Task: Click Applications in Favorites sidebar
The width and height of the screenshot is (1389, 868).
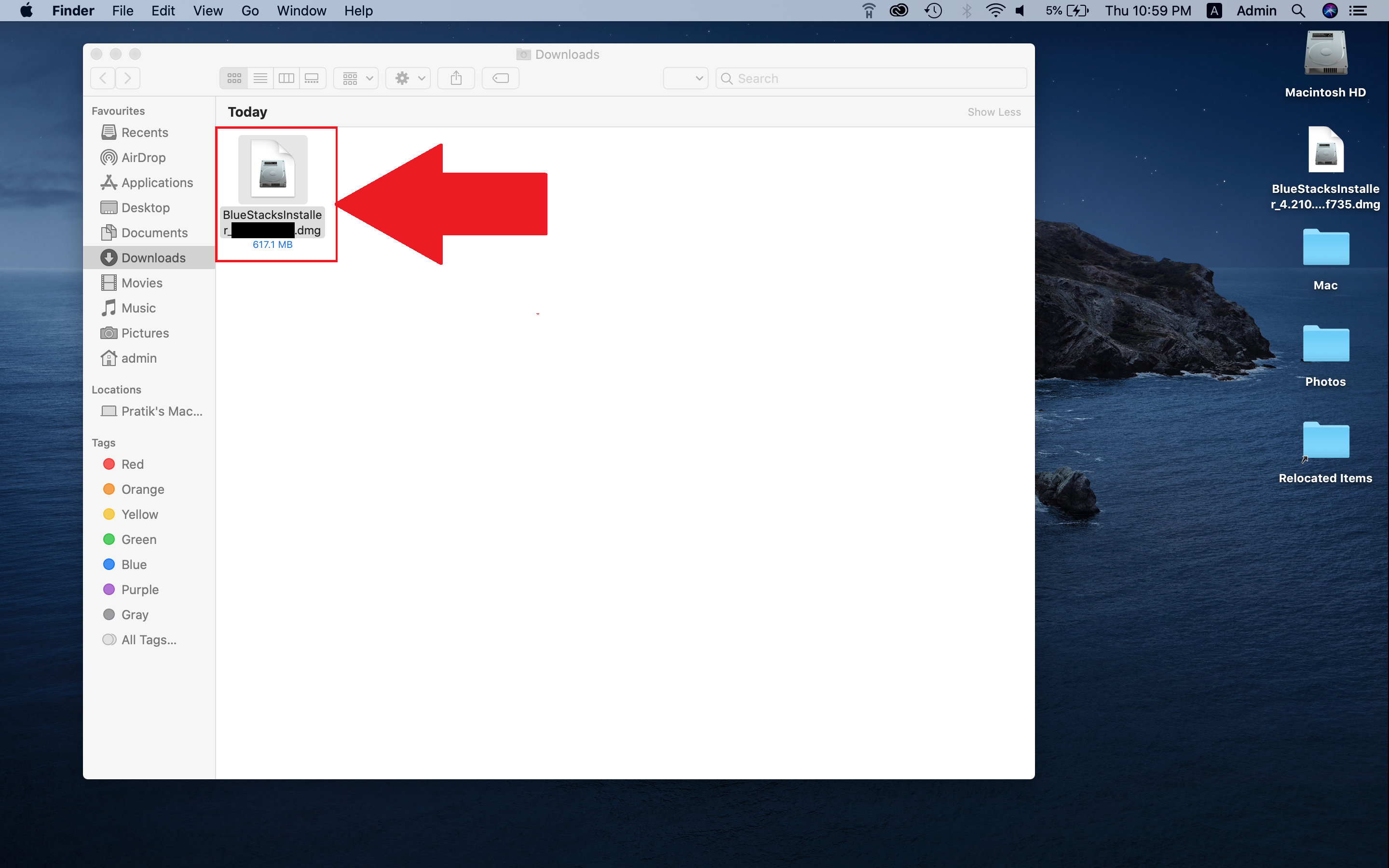Action: pos(157,182)
